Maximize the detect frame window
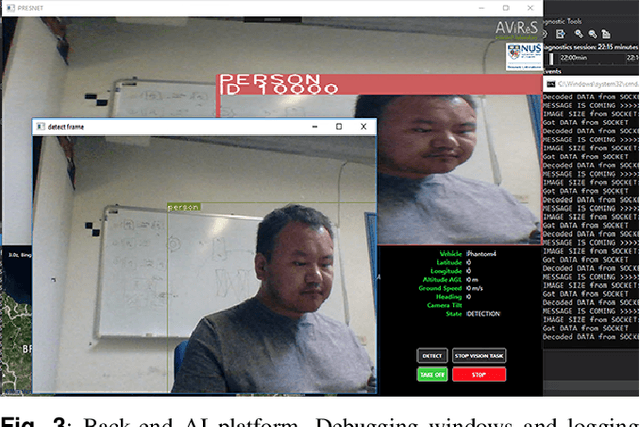The width and height of the screenshot is (640, 427). [x=338, y=127]
